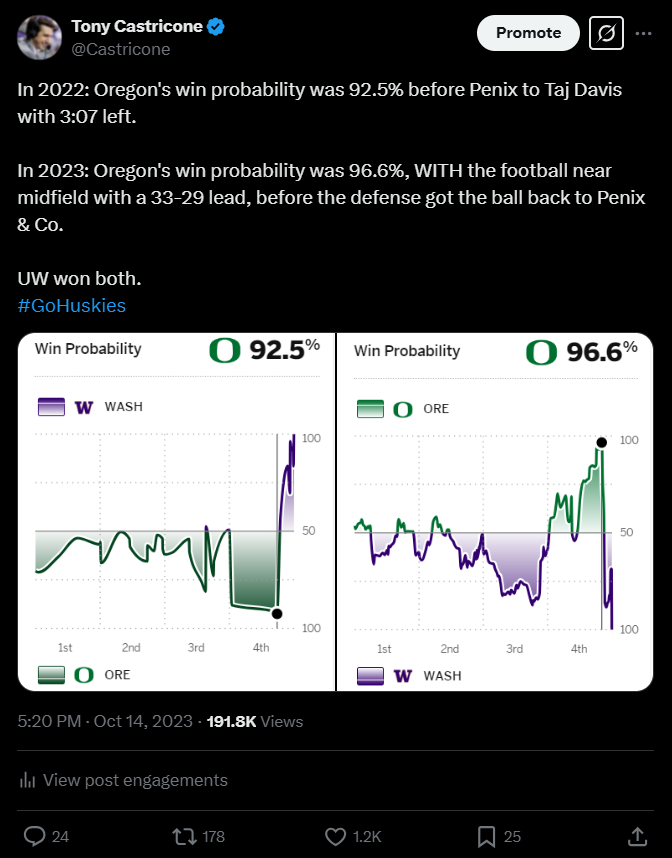Image resolution: width=672 pixels, height=858 pixels.
Task: Like the post with heart icon
Action: pos(336,835)
